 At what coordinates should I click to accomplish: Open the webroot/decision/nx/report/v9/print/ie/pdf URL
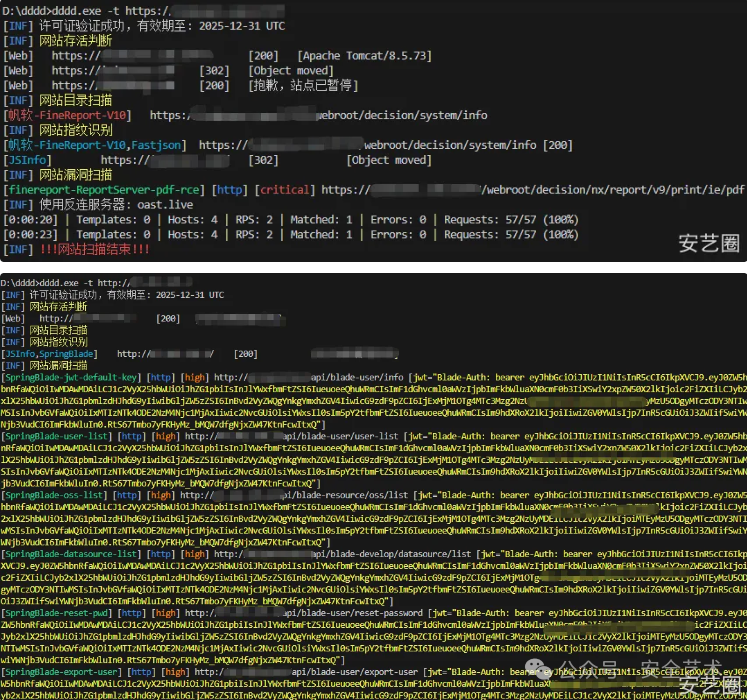pos(533,190)
